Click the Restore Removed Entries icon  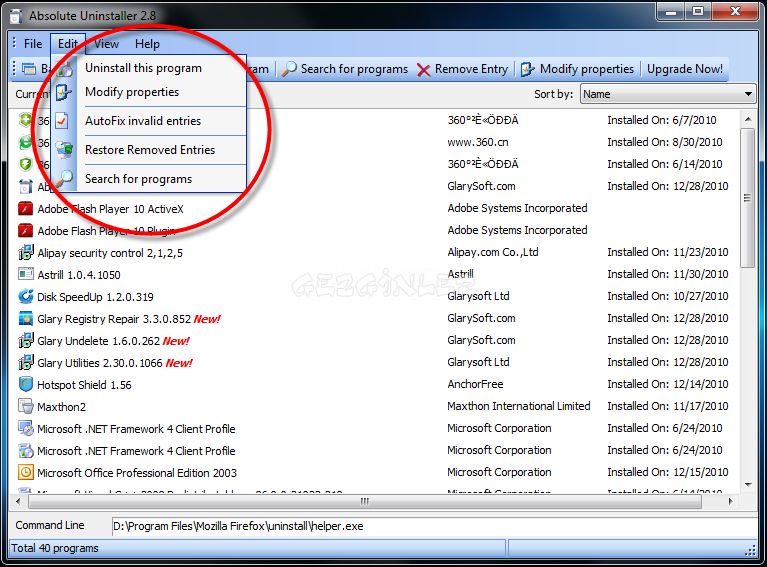coord(64,150)
